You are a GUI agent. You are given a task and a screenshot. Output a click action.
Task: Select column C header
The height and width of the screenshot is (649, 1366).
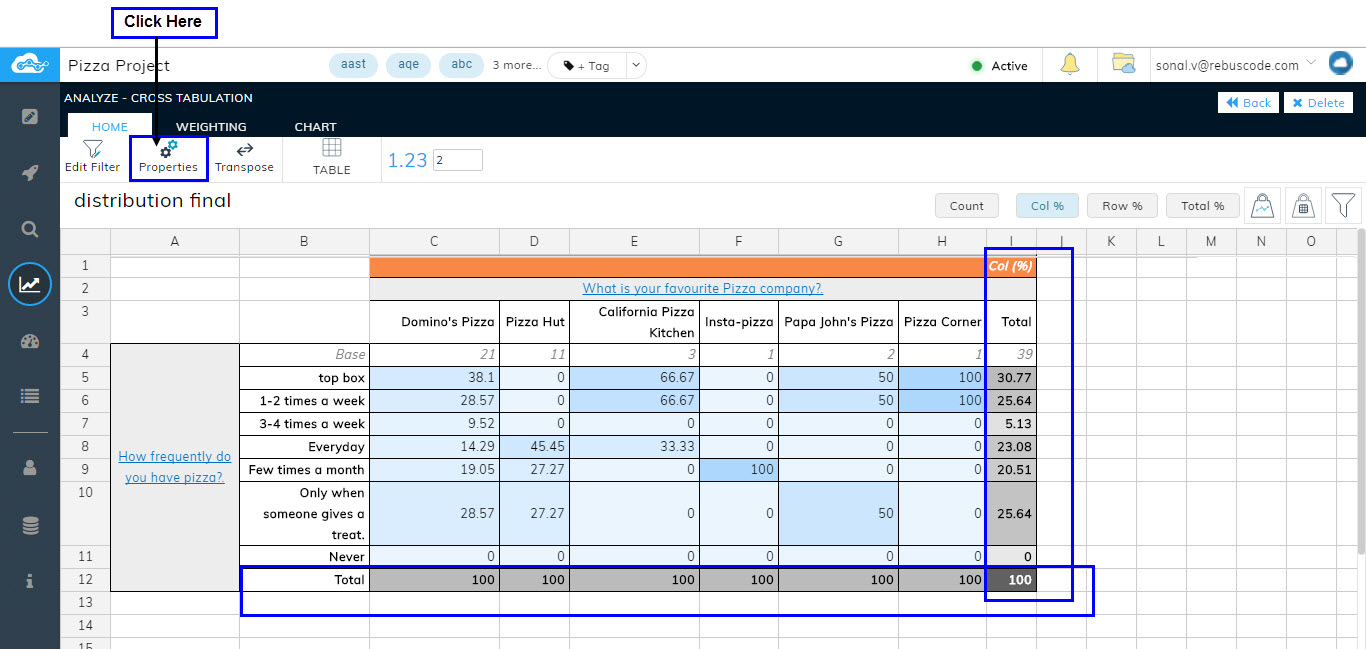pos(434,241)
